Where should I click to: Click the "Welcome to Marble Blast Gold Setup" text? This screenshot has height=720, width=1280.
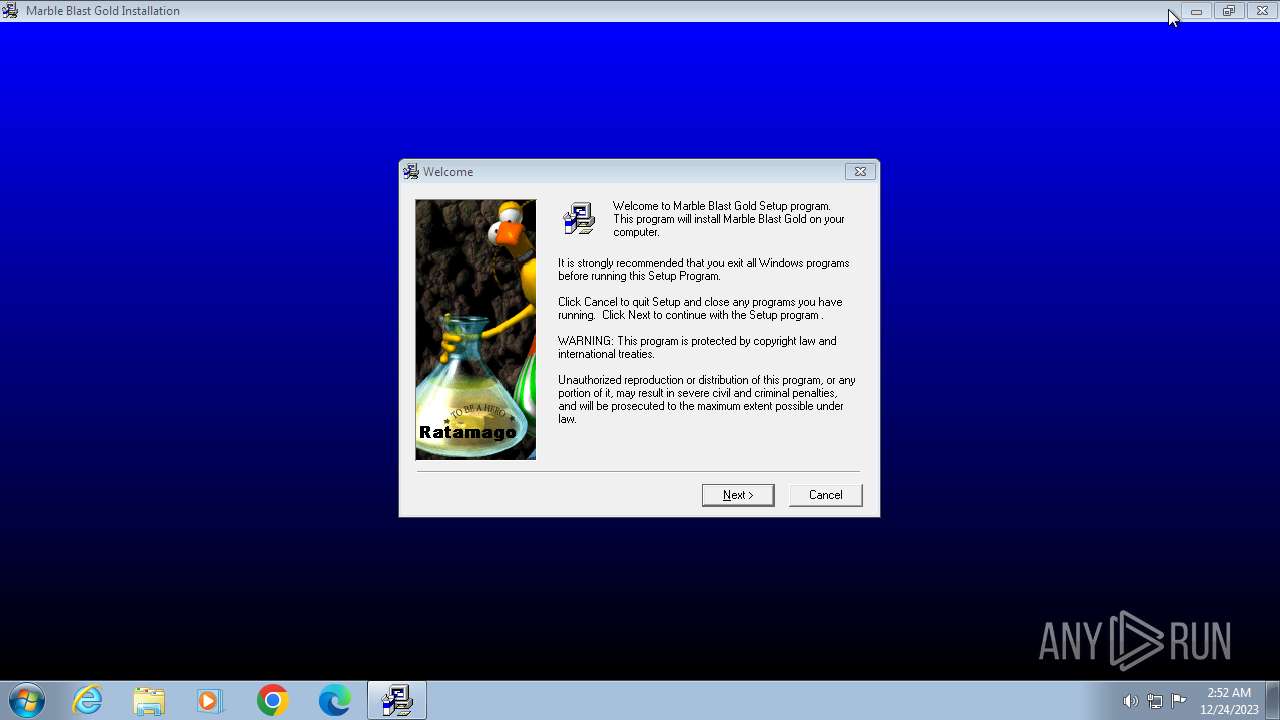point(729,219)
